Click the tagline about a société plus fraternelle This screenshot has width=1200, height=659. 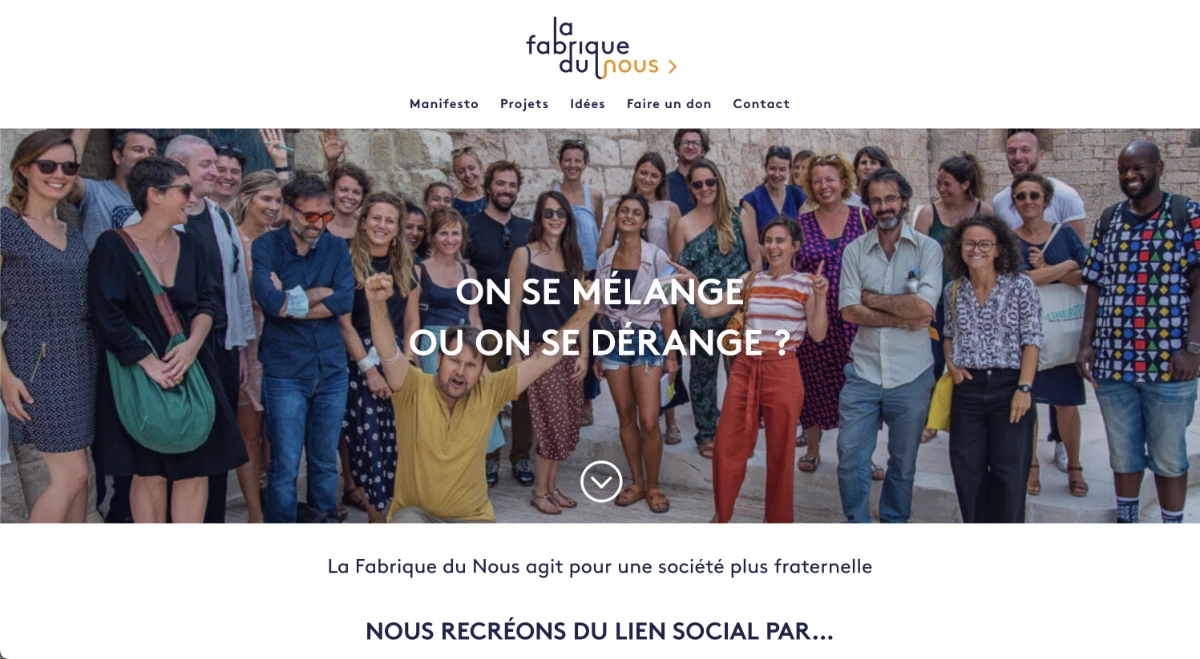coord(600,567)
